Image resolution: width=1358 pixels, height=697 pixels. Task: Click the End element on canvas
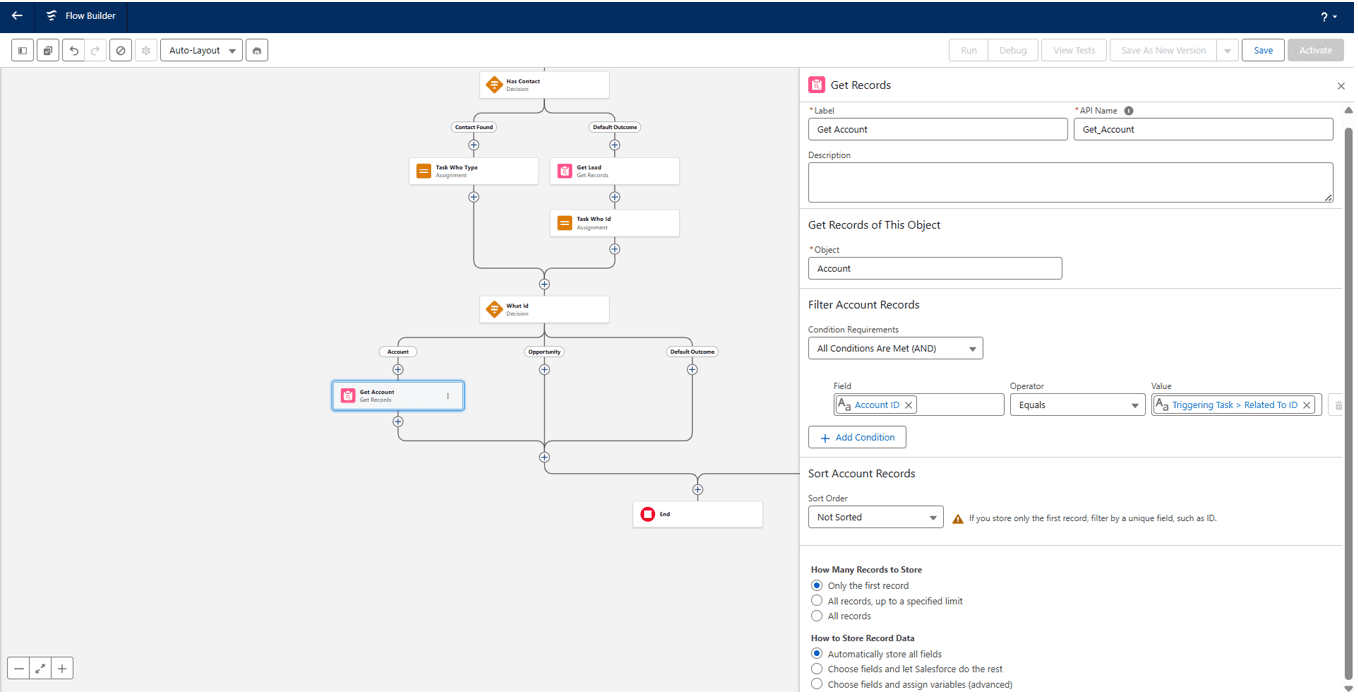pyautogui.click(x=697, y=514)
